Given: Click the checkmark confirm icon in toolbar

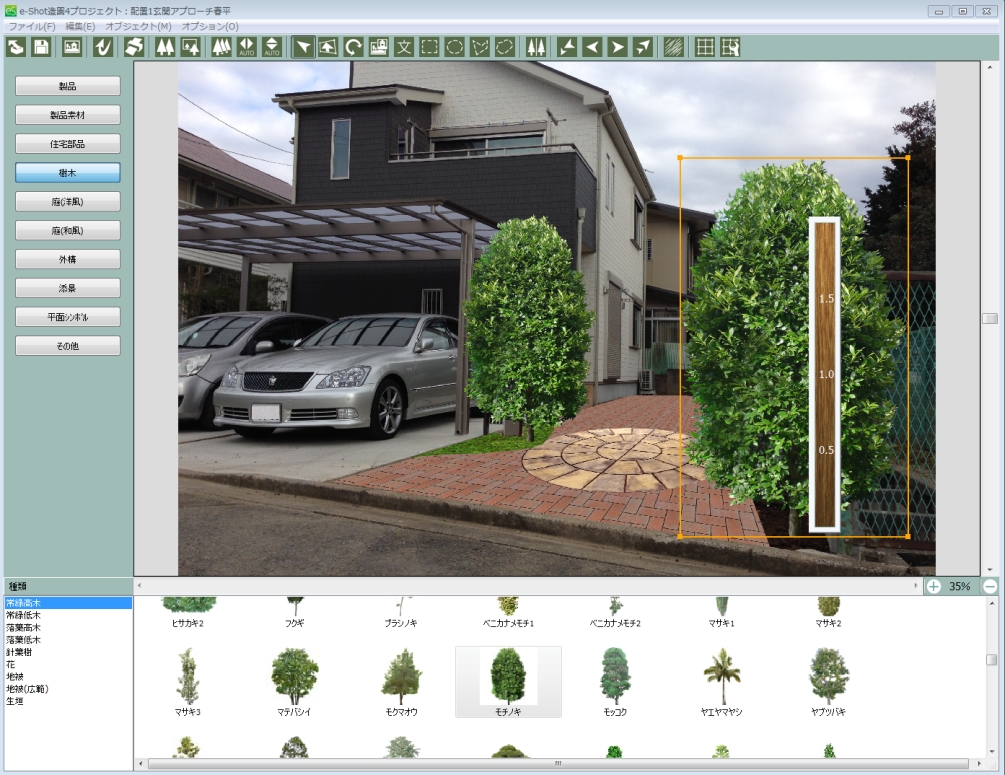Looking at the screenshot, I should [x=103, y=47].
